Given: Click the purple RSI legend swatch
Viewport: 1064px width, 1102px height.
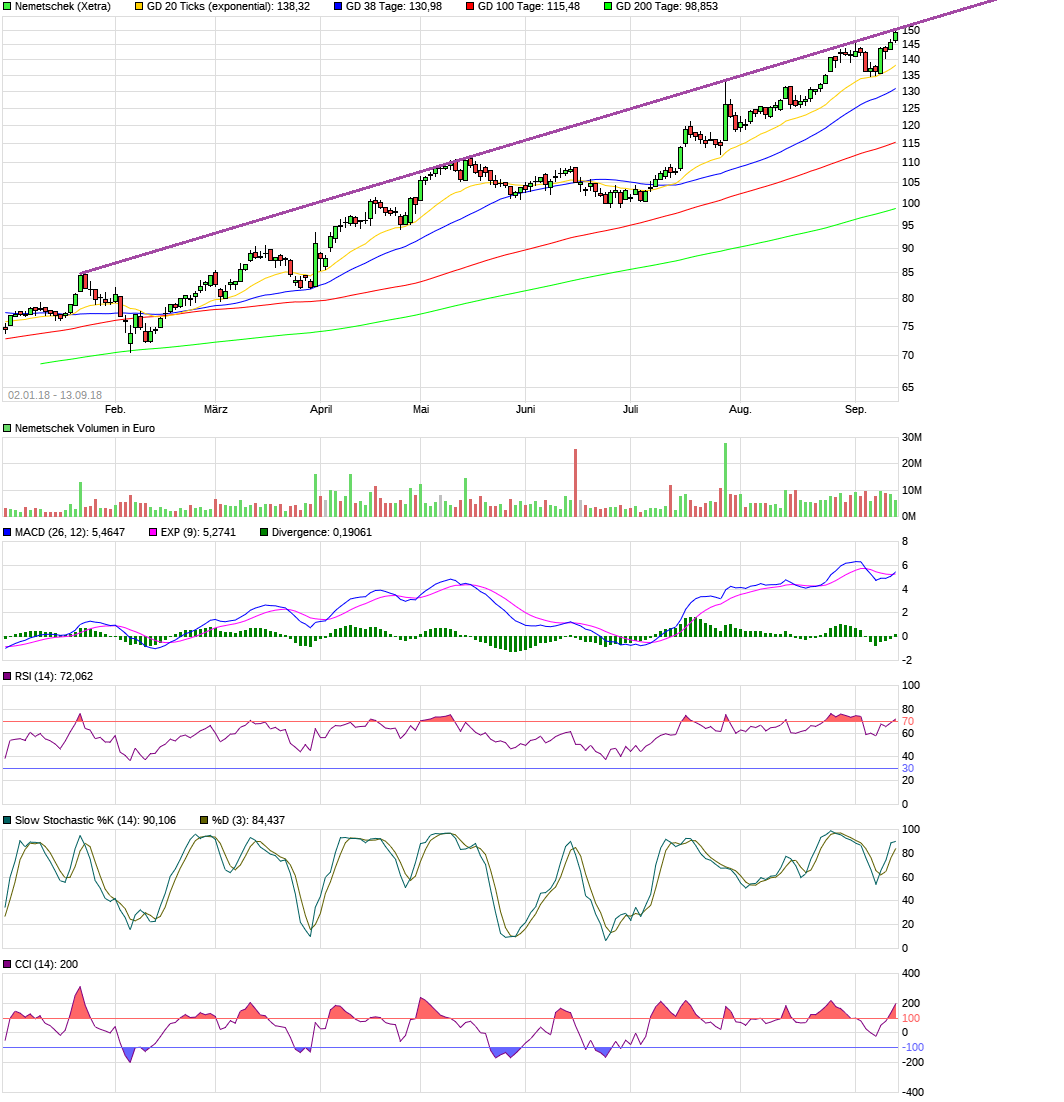Looking at the screenshot, I should pos(7,677).
